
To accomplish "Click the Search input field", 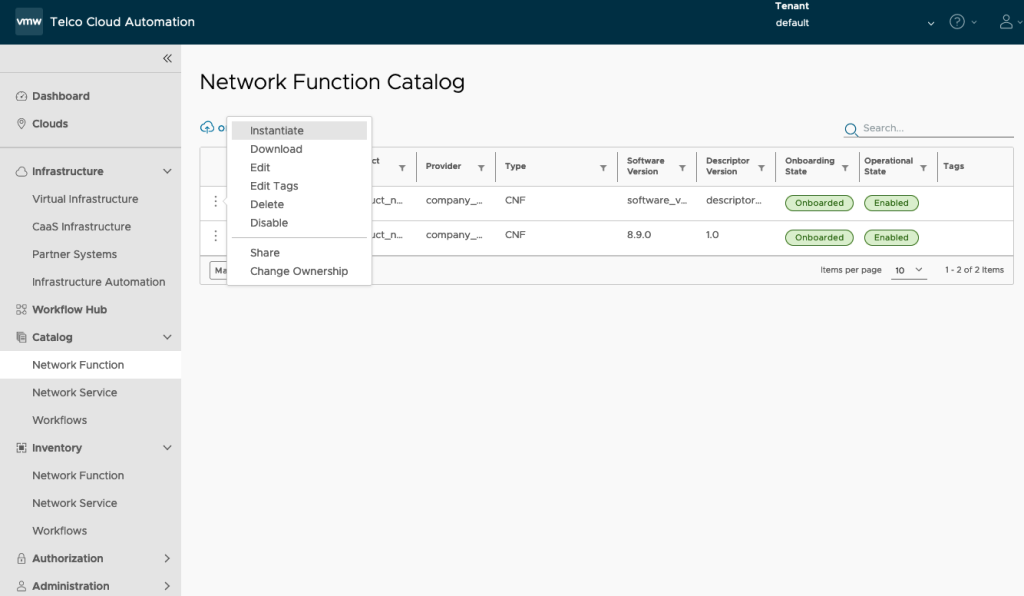I will 937,129.
